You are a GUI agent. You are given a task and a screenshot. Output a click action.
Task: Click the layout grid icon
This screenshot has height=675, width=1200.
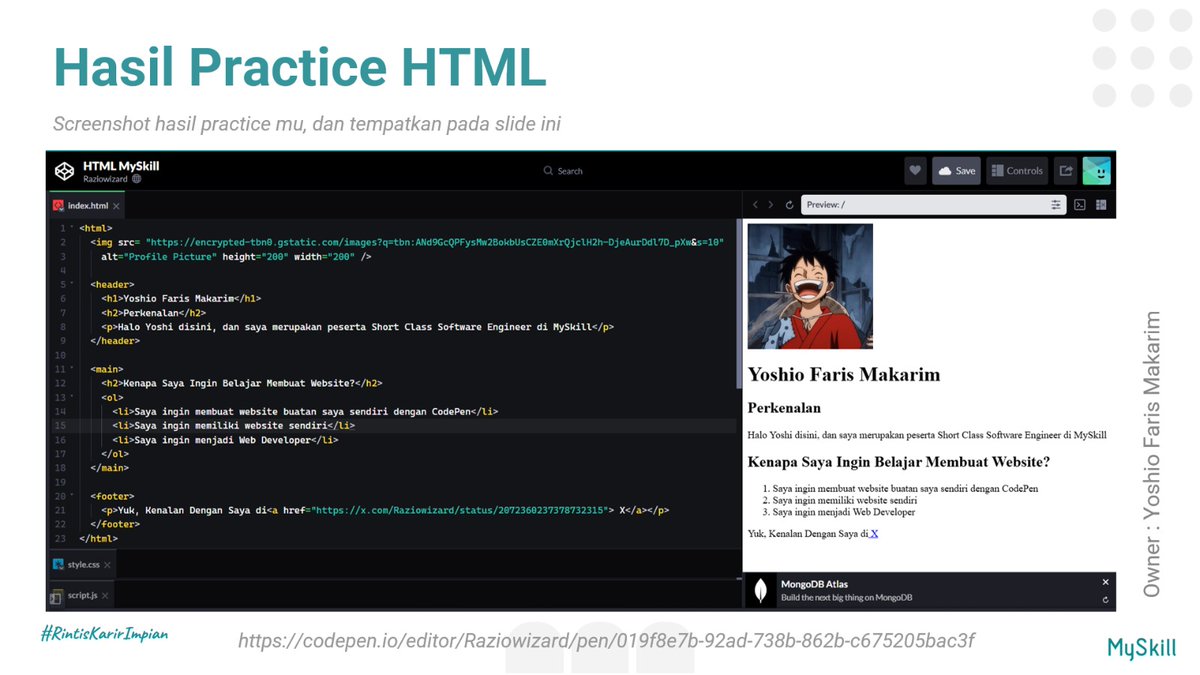(x=1102, y=205)
